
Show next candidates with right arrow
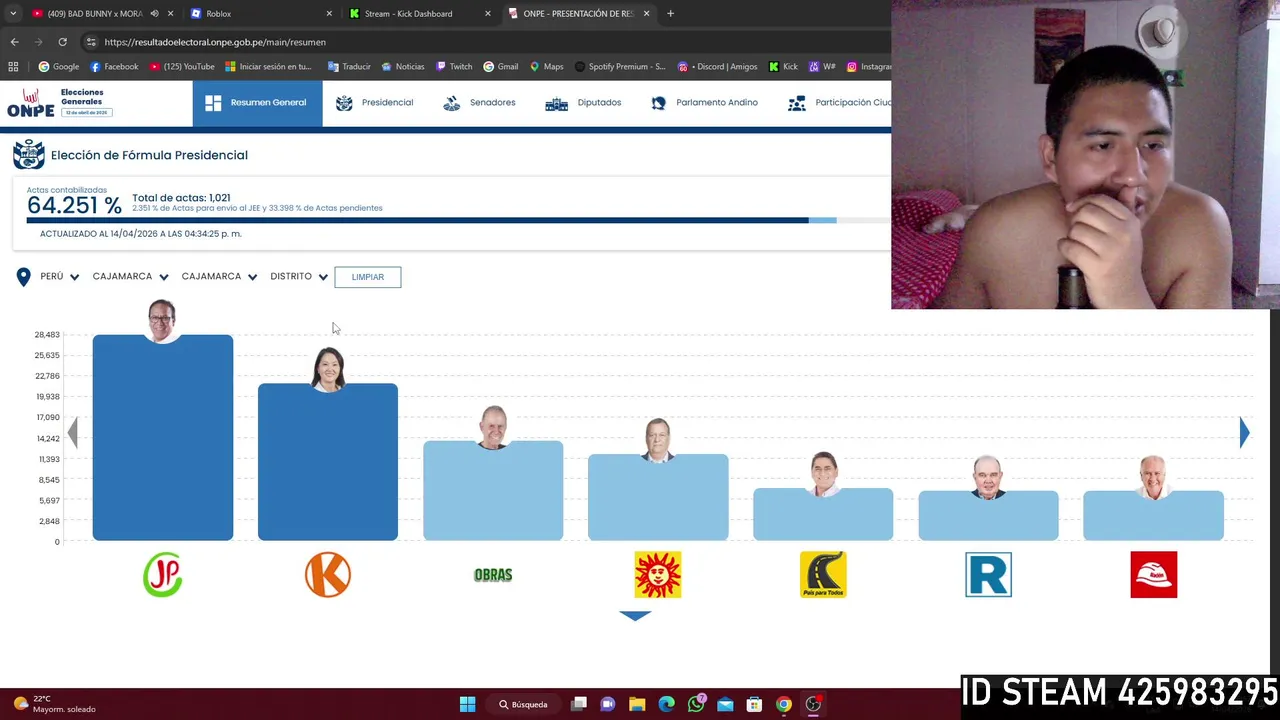pos(1244,432)
